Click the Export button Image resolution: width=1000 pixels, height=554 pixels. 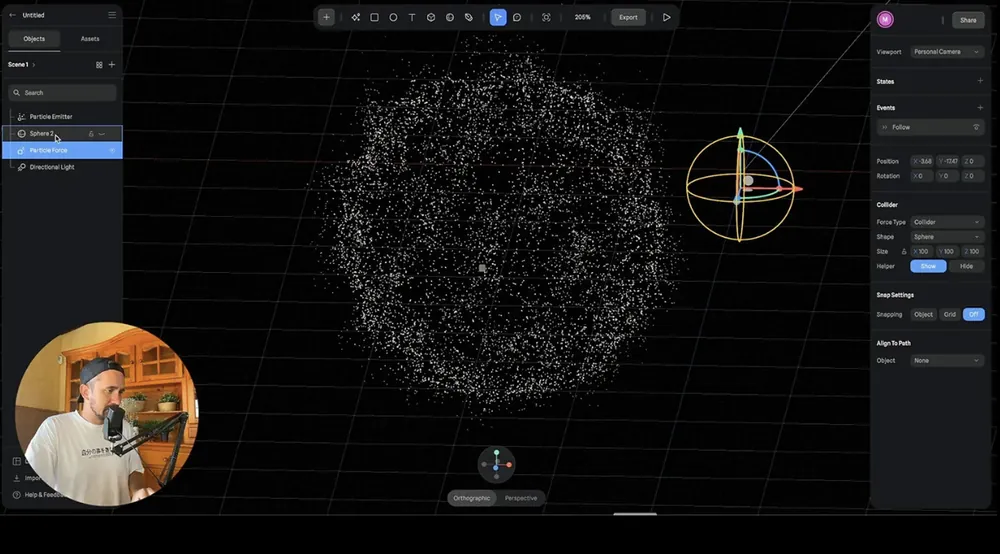(x=628, y=17)
